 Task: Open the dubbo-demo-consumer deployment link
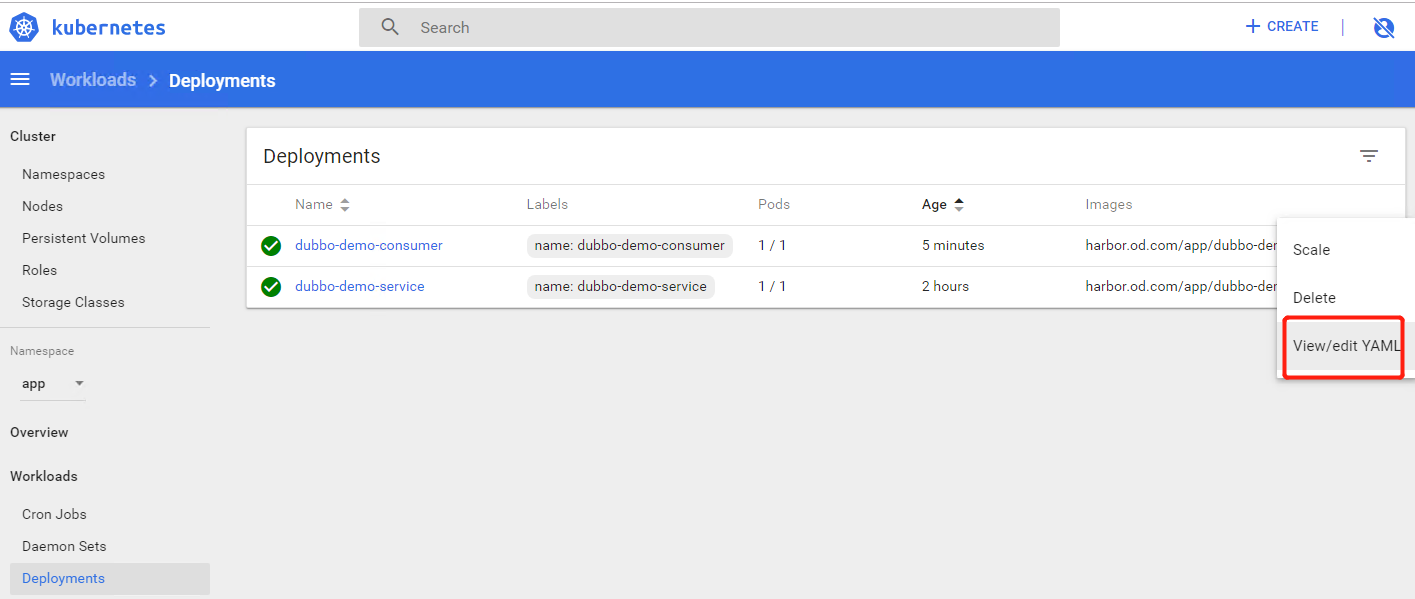click(368, 245)
